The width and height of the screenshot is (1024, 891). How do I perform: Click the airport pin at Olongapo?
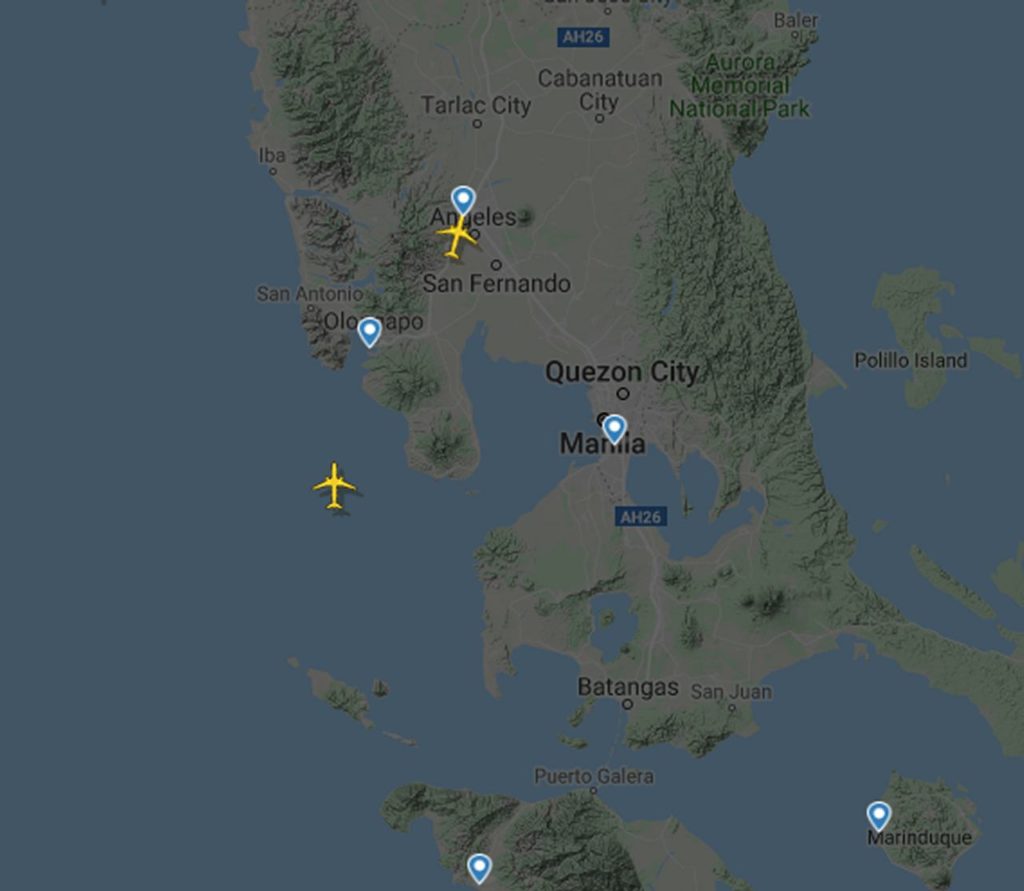click(x=370, y=332)
